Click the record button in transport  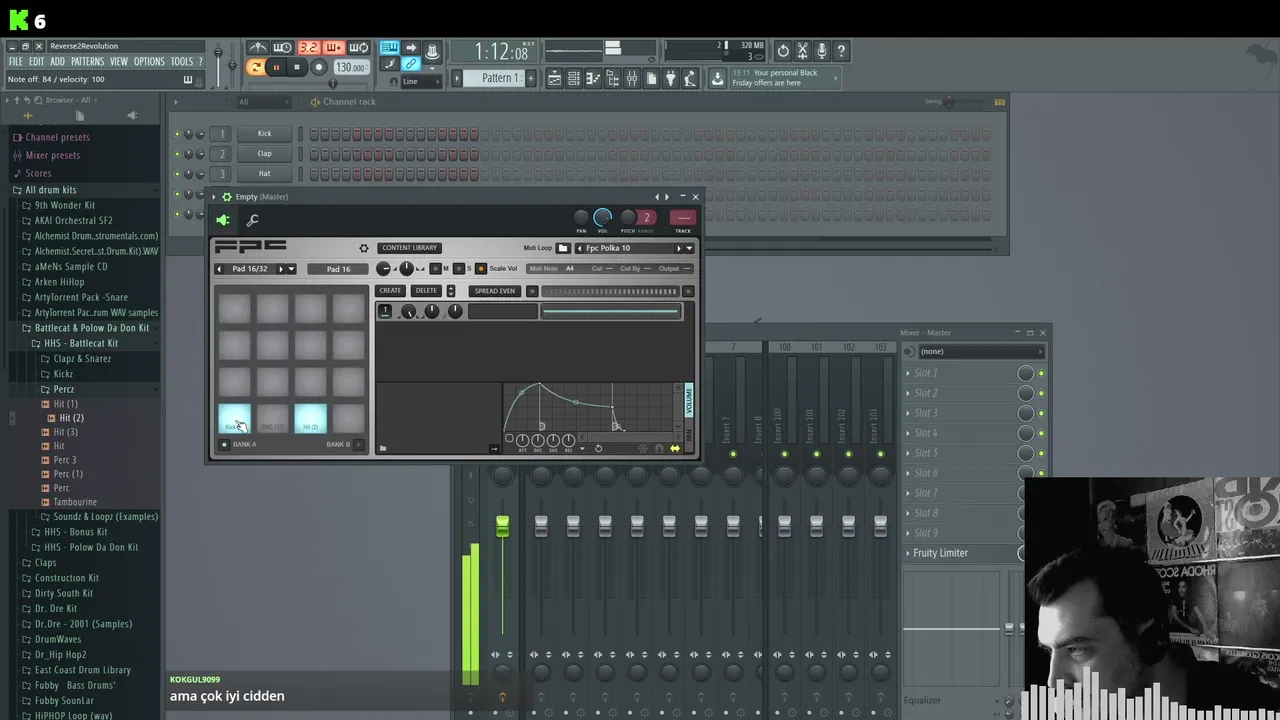(319, 67)
